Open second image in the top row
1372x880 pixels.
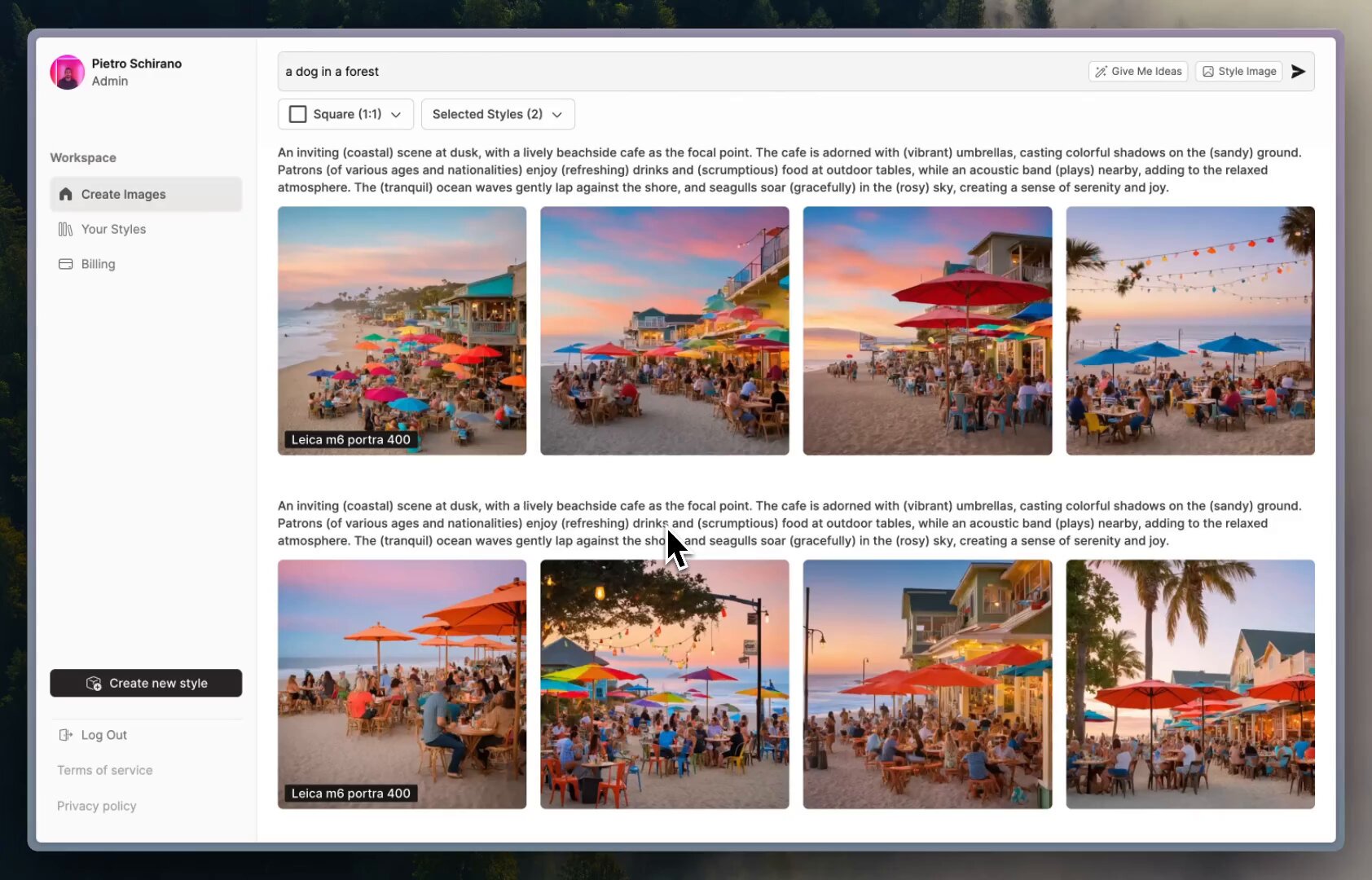click(x=665, y=331)
